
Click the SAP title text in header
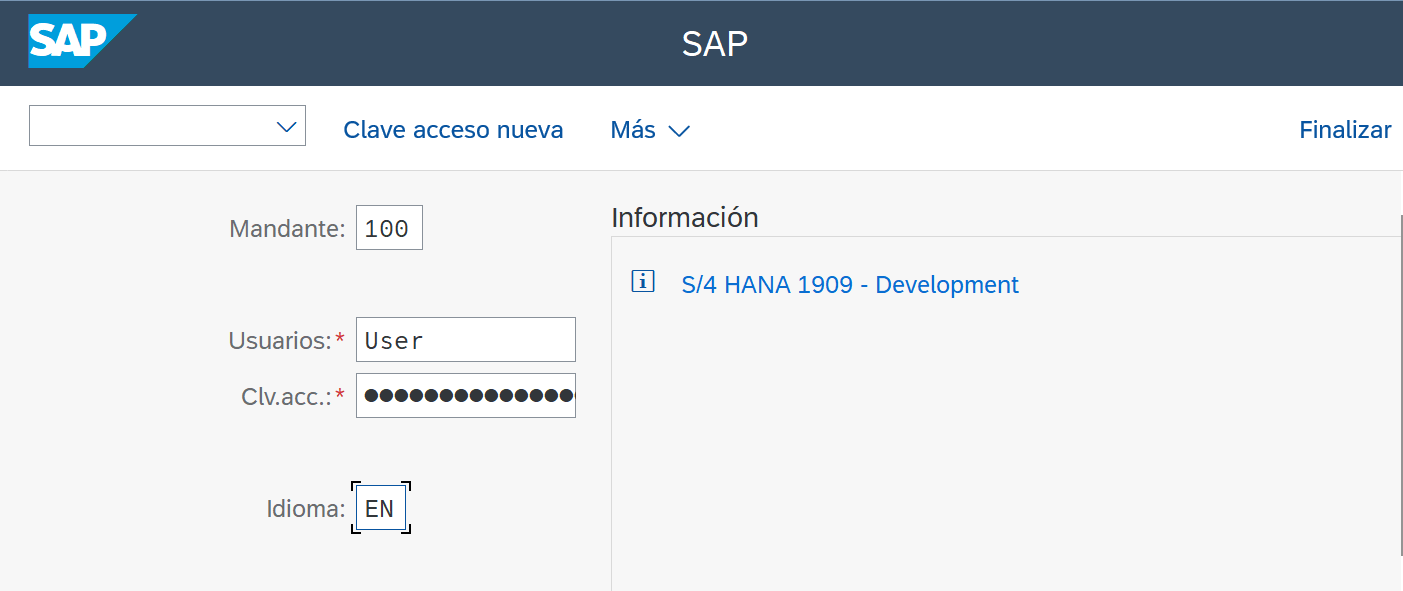(x=714, y=44)
